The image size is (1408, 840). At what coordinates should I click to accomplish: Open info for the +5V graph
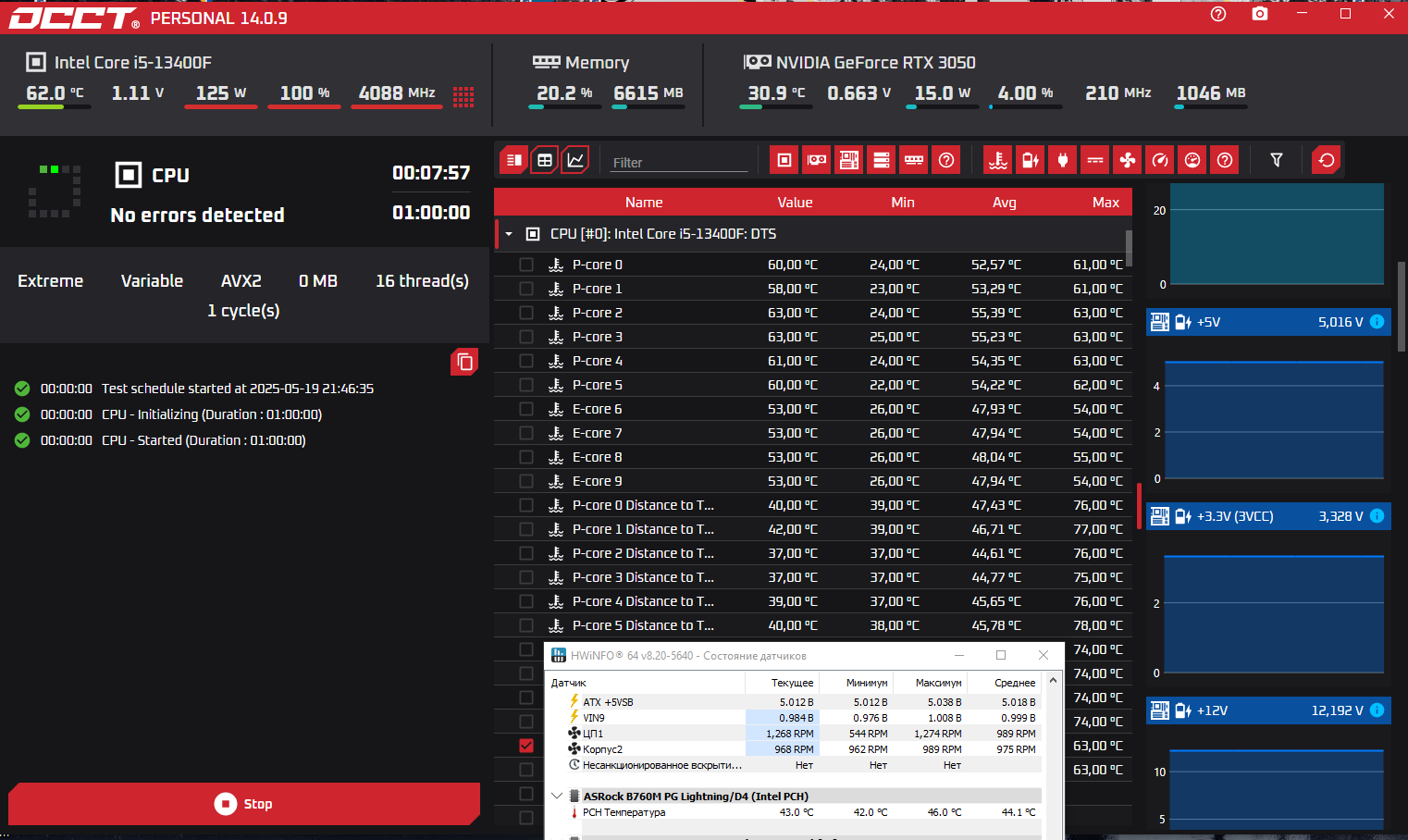tap(1377, 322)
